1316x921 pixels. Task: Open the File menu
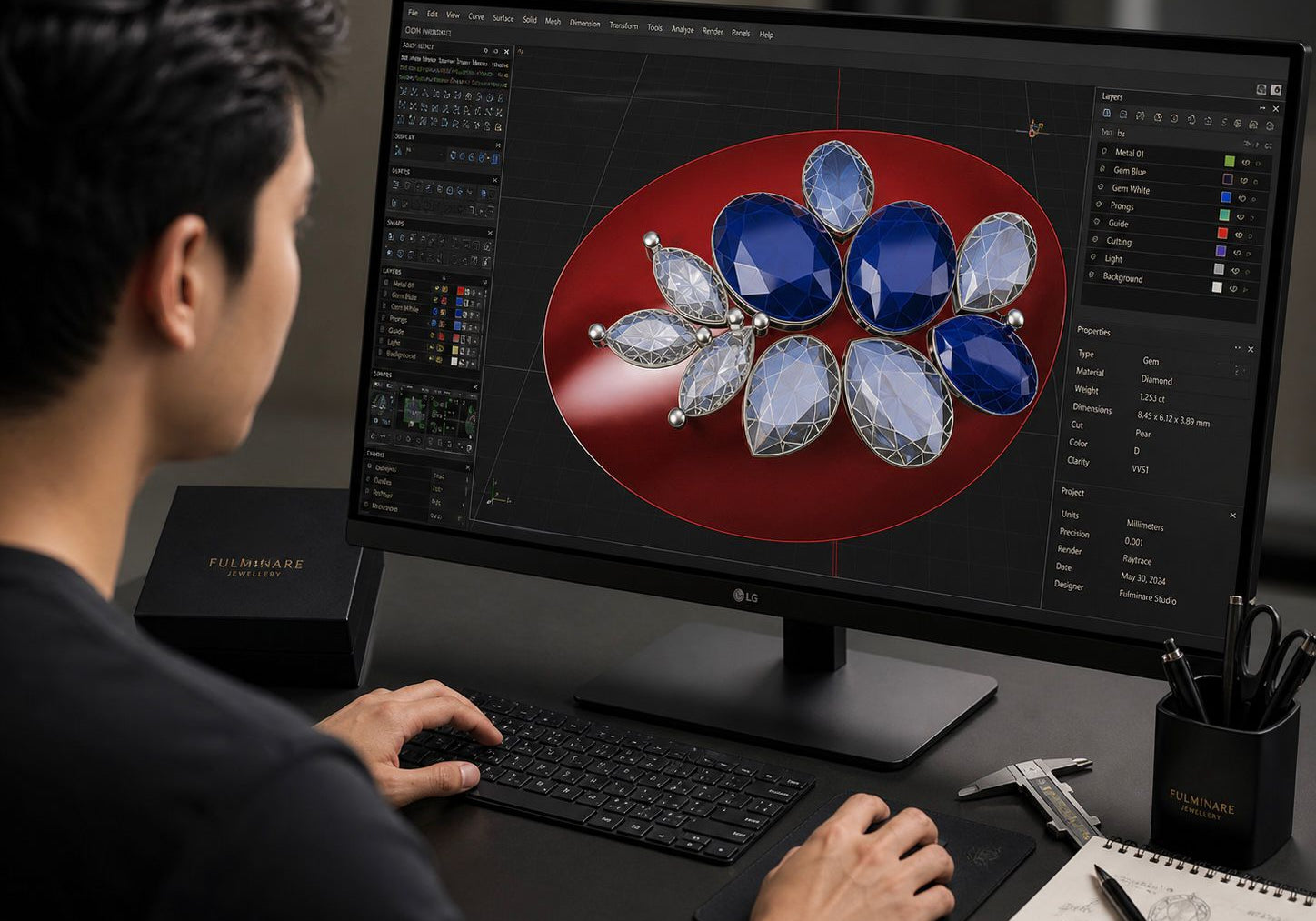(413, 13)
